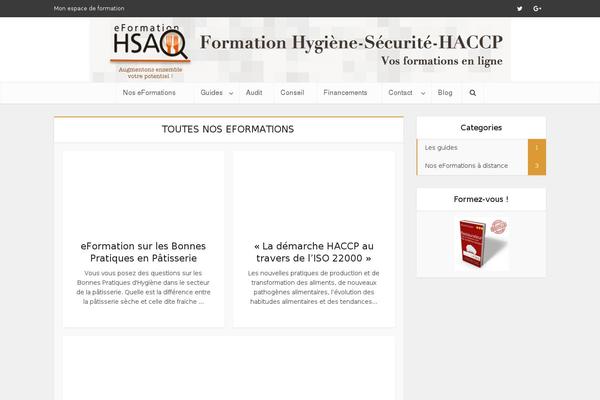Open the Contact menu item
The height and width of the screenshot is (400, 600).
click(x=400, y=93)
